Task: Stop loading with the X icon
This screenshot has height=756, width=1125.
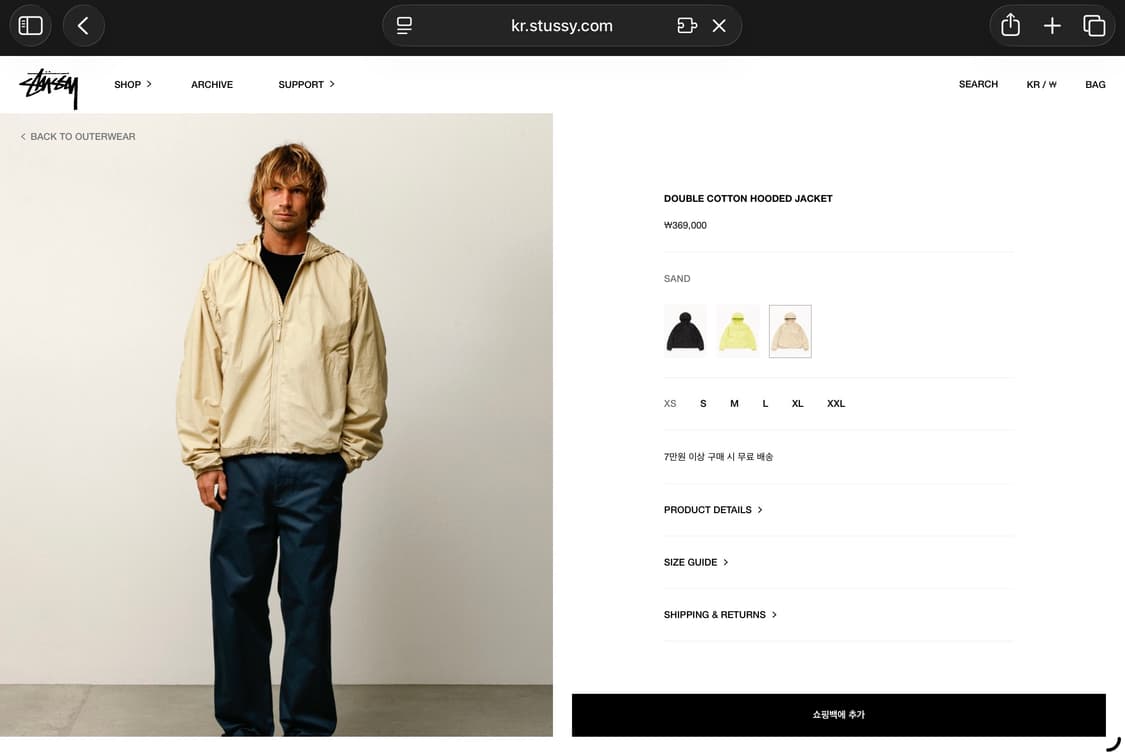Action: 719,26
